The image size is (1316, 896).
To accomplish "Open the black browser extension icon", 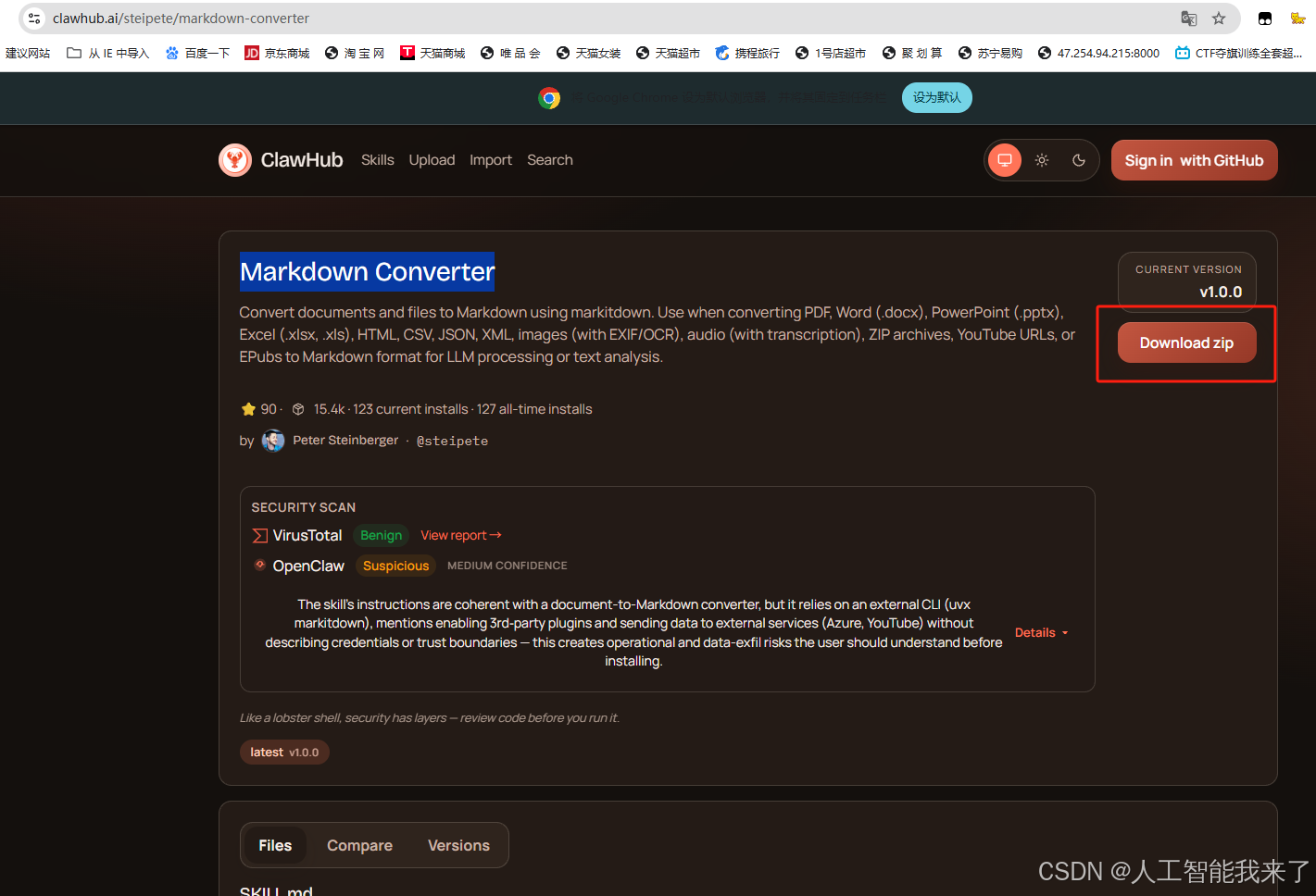I will tap(1265, 19).
